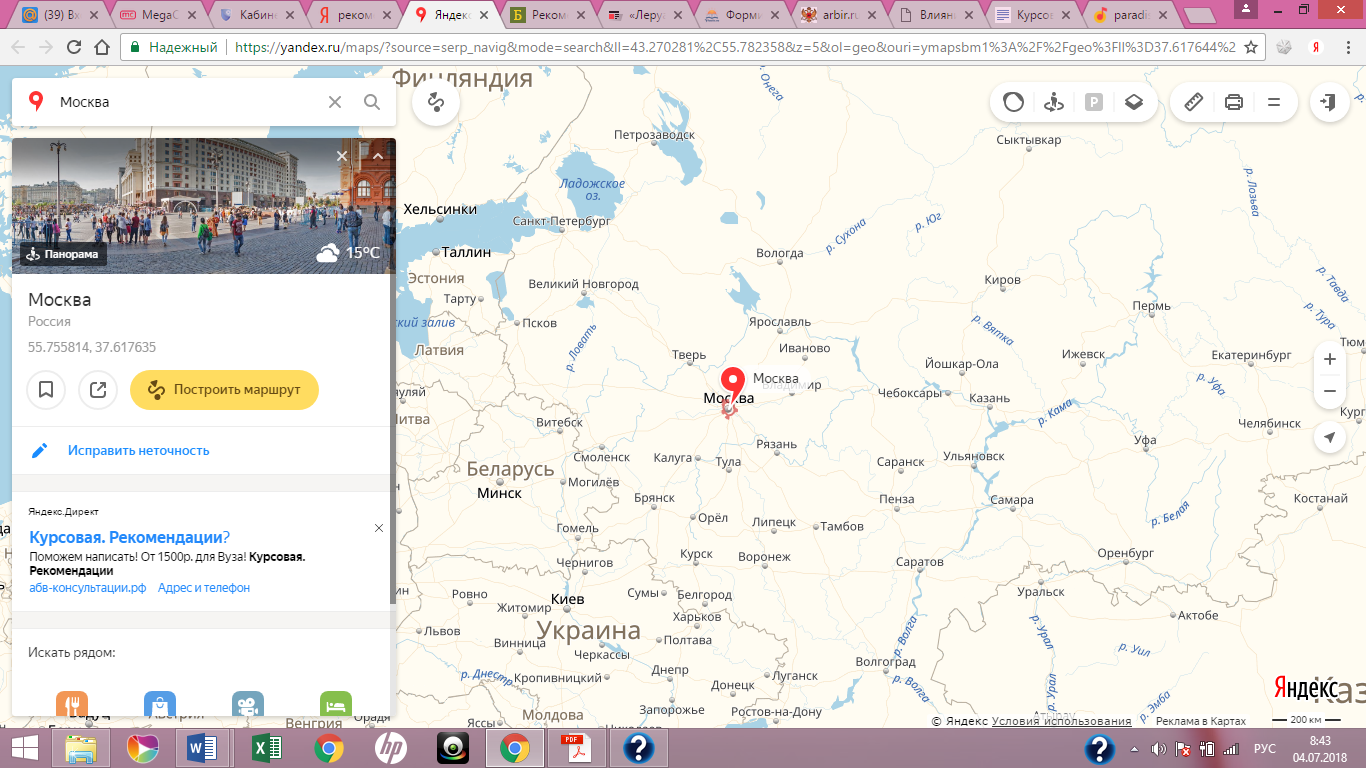Click the Казань city label on the map

pyautogui.click(x=990, y=398)
